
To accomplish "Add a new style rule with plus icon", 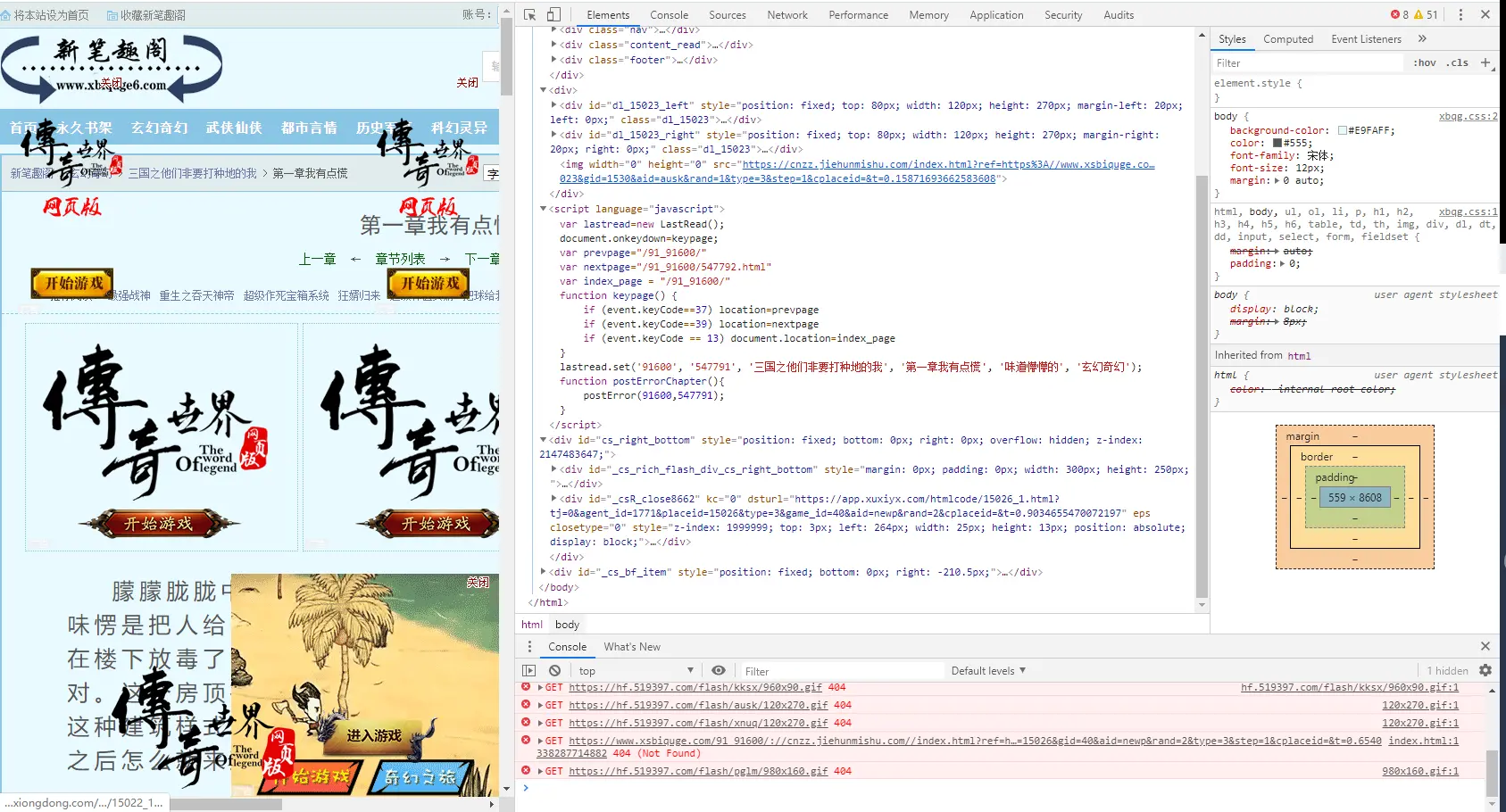I will tap(1485, 62).
